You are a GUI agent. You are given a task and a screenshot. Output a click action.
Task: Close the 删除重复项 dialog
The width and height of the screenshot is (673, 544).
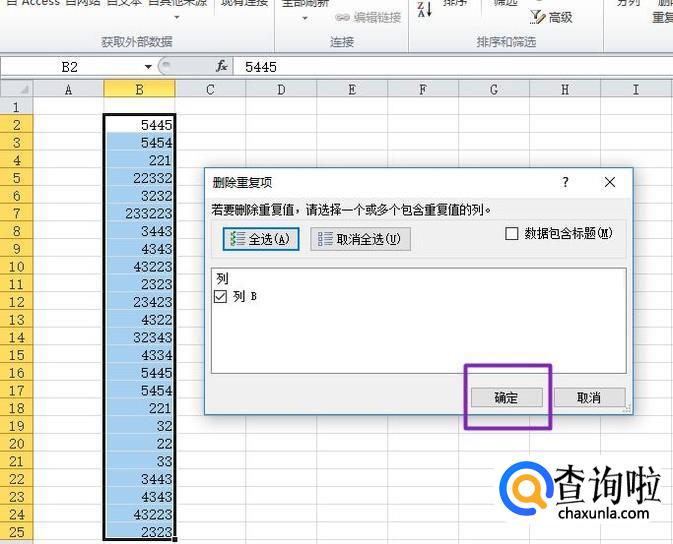[610, 182]
